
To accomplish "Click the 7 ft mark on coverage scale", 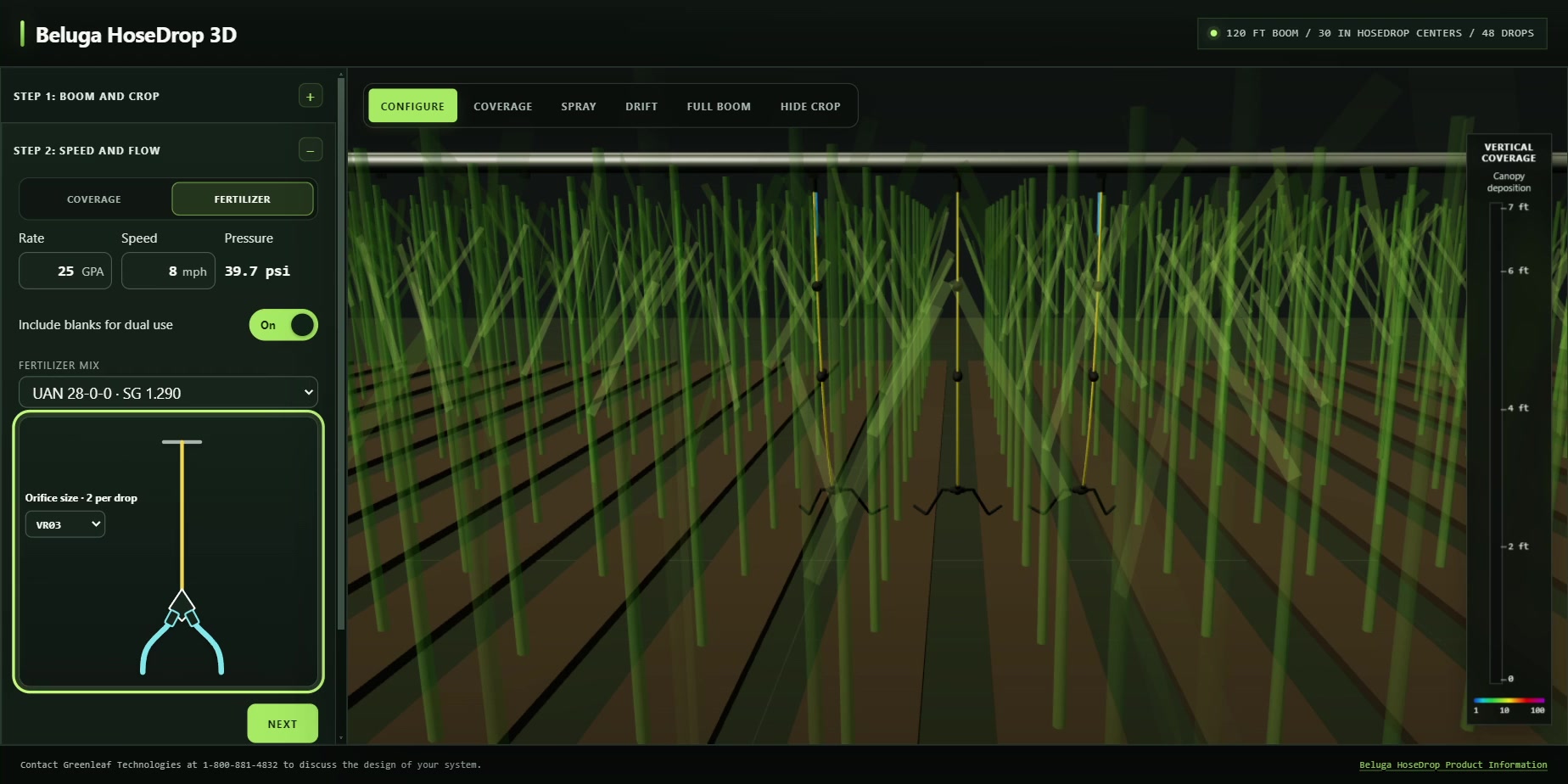I will pos(1518,207).
